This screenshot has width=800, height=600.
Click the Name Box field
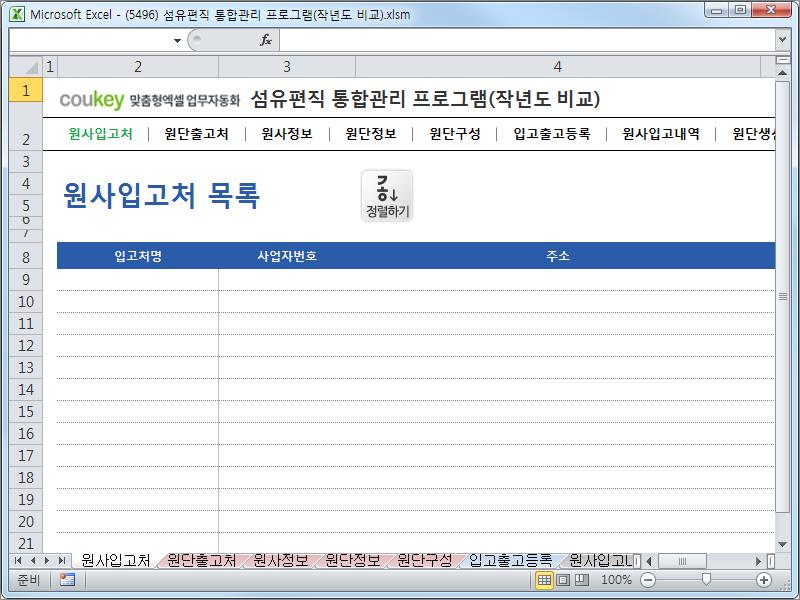coord(91,40)
